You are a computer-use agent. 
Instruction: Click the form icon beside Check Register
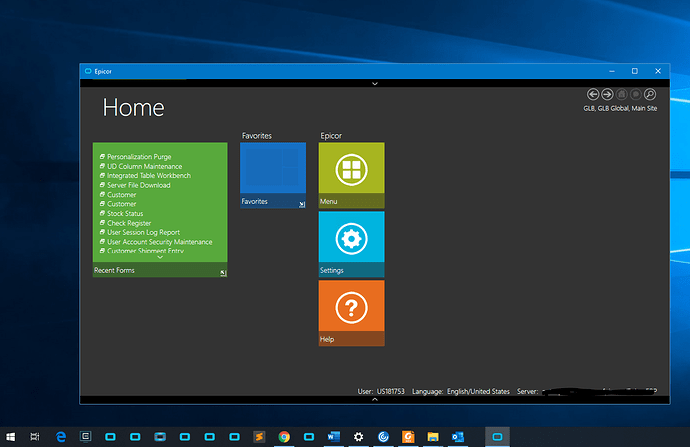click(x=102, y=223)
